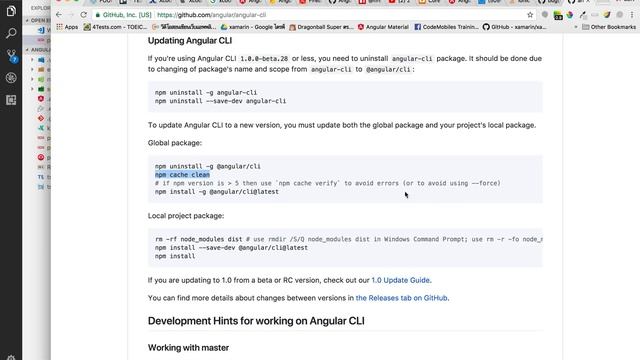Expand the light green folder tree row

[38, 80]
